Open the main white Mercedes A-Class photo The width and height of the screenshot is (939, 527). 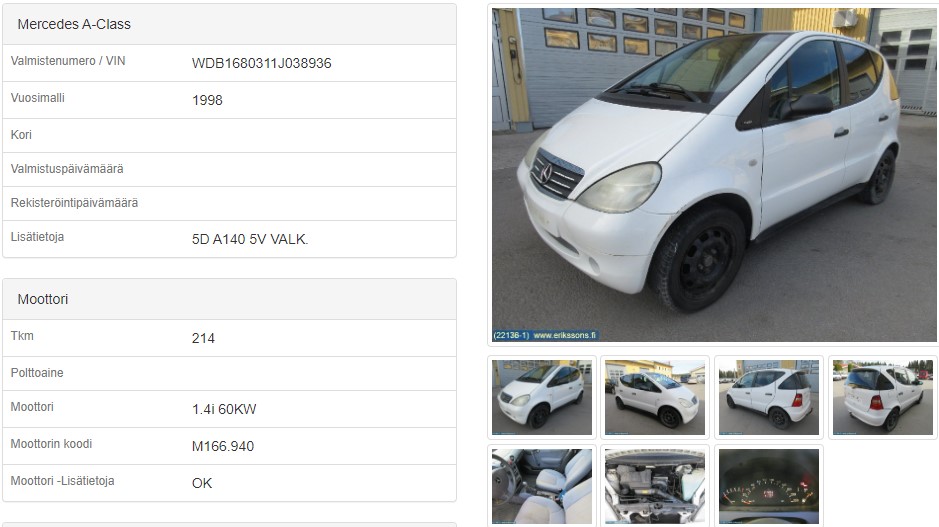(x=714, y=175)
